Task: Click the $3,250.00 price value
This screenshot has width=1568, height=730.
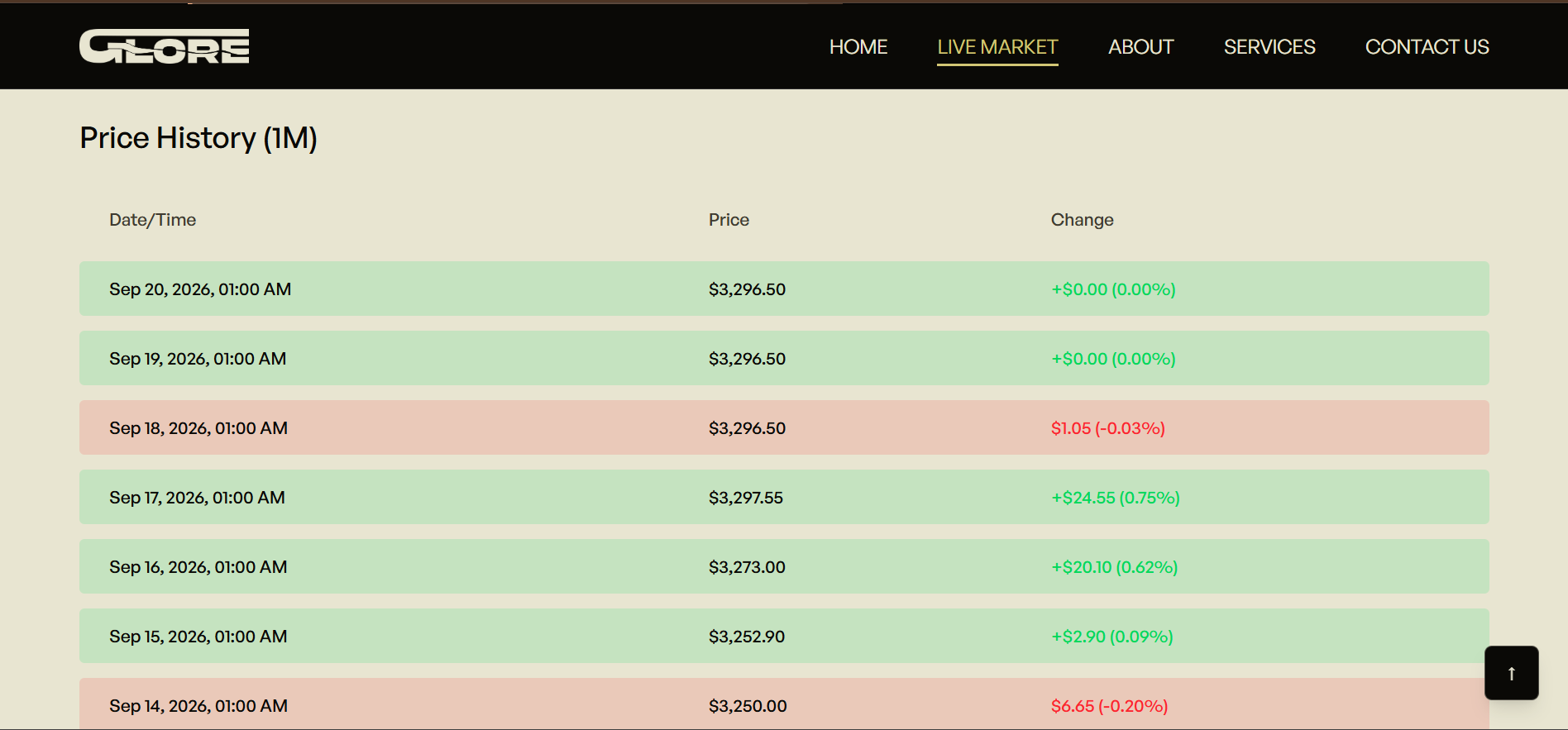Action: point(748,706)
